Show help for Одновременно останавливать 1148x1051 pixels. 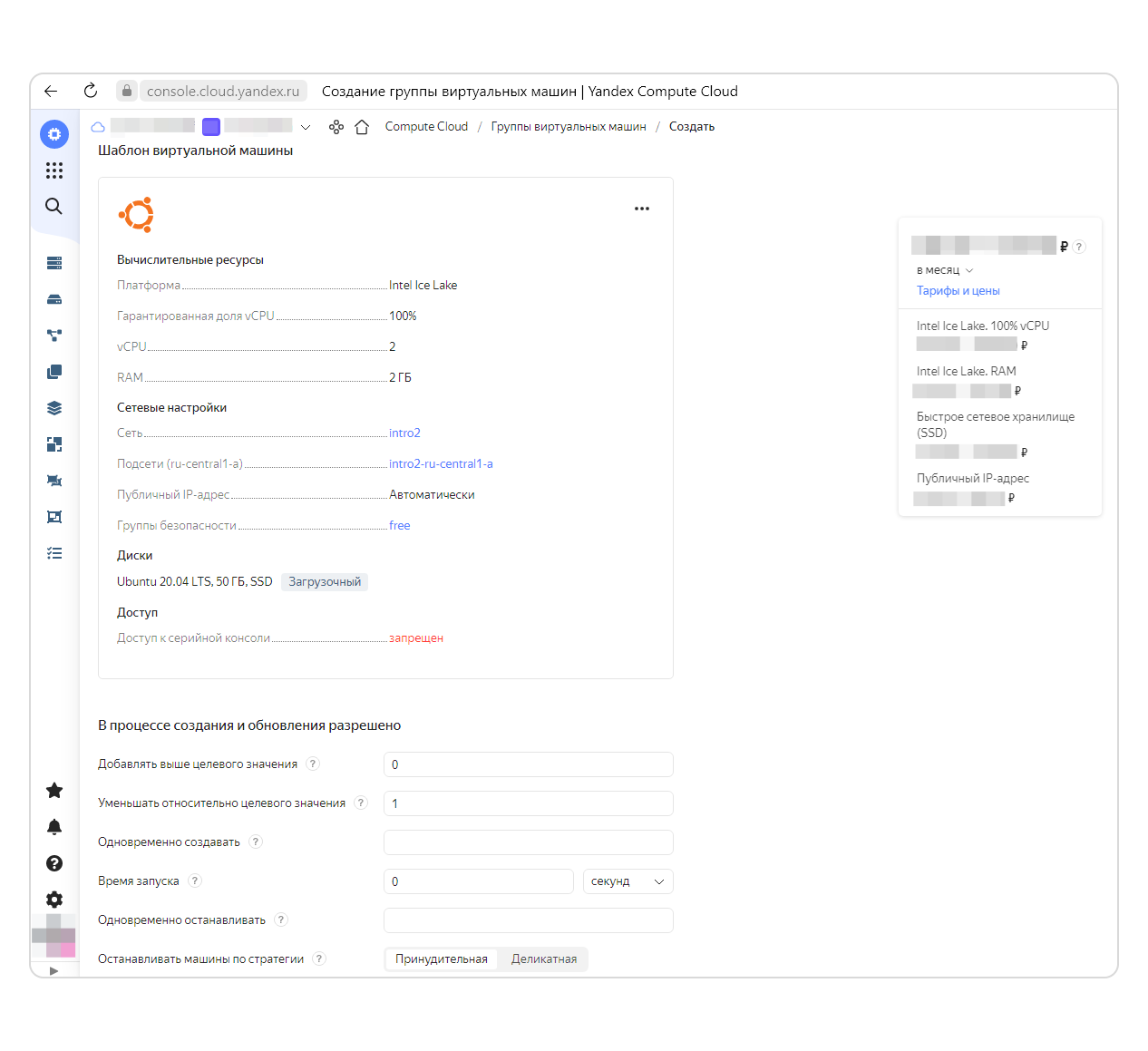pyautogui.click(x=281, y=920)
